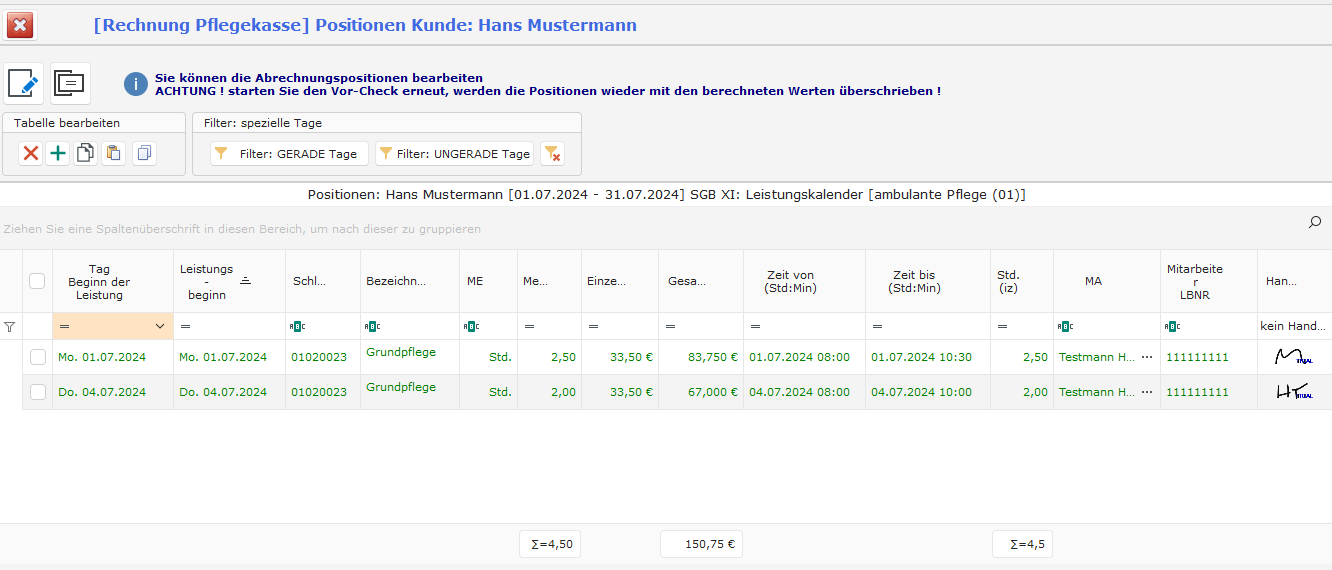Apply Filter: UNGERADE Tage
1332x570 pixels.
(x=453, y=154)
